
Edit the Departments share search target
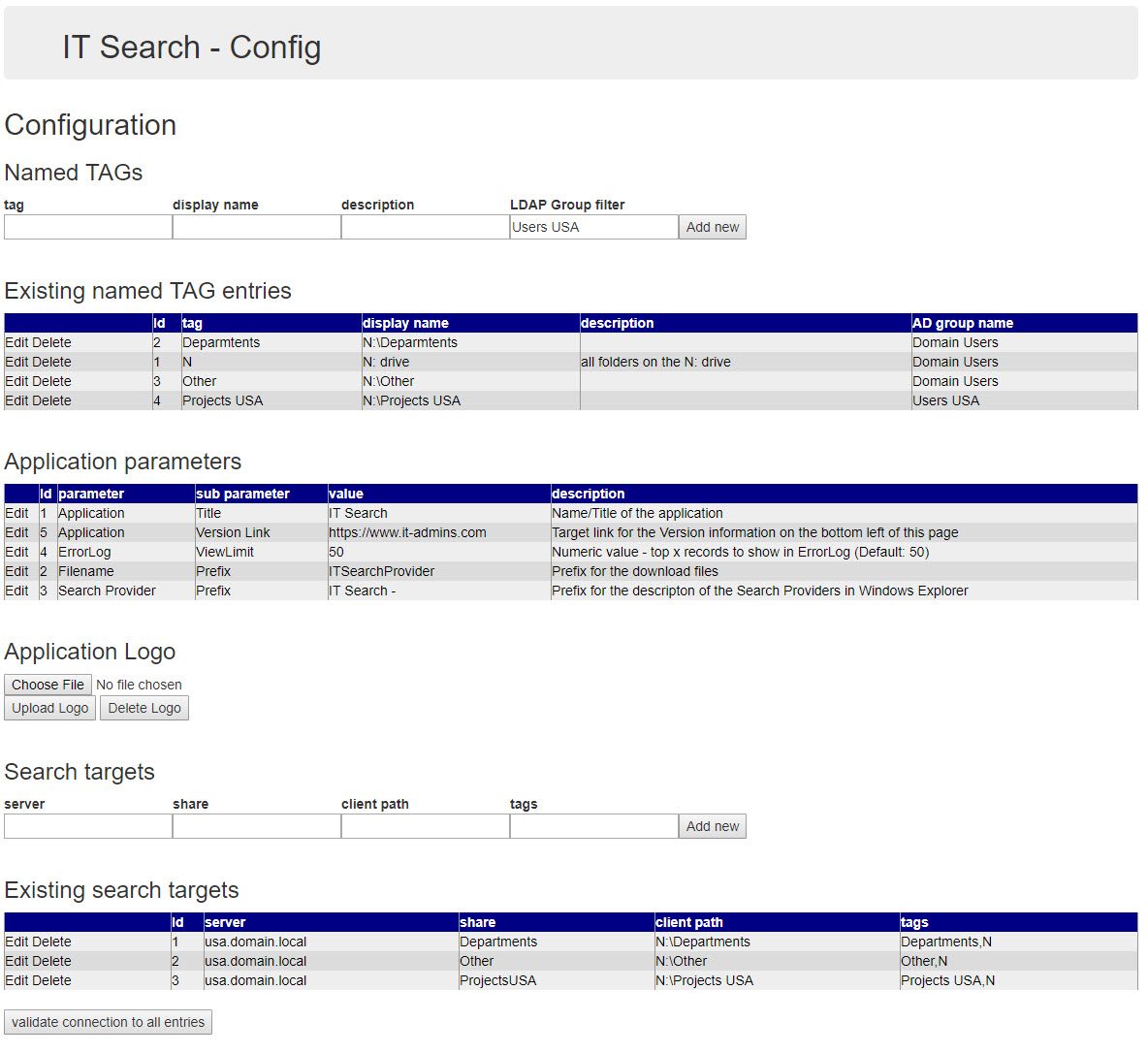click(16, 942)
